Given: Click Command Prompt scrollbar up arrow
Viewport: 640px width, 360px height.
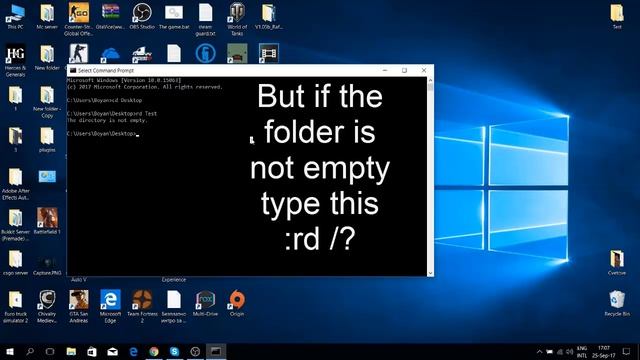Looking at the screenshot, I should (x=430, y=80).
